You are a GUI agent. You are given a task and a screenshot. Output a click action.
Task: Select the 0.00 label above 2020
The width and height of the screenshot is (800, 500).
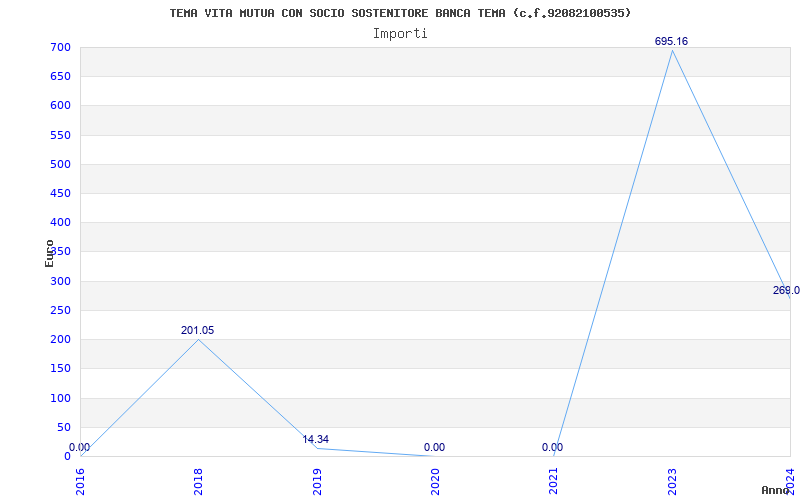(434, 447)
